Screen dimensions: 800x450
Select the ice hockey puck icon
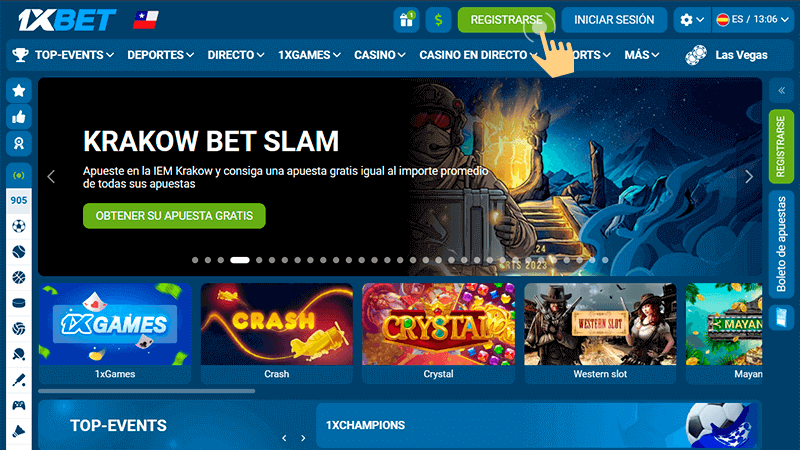click(19, 303)
